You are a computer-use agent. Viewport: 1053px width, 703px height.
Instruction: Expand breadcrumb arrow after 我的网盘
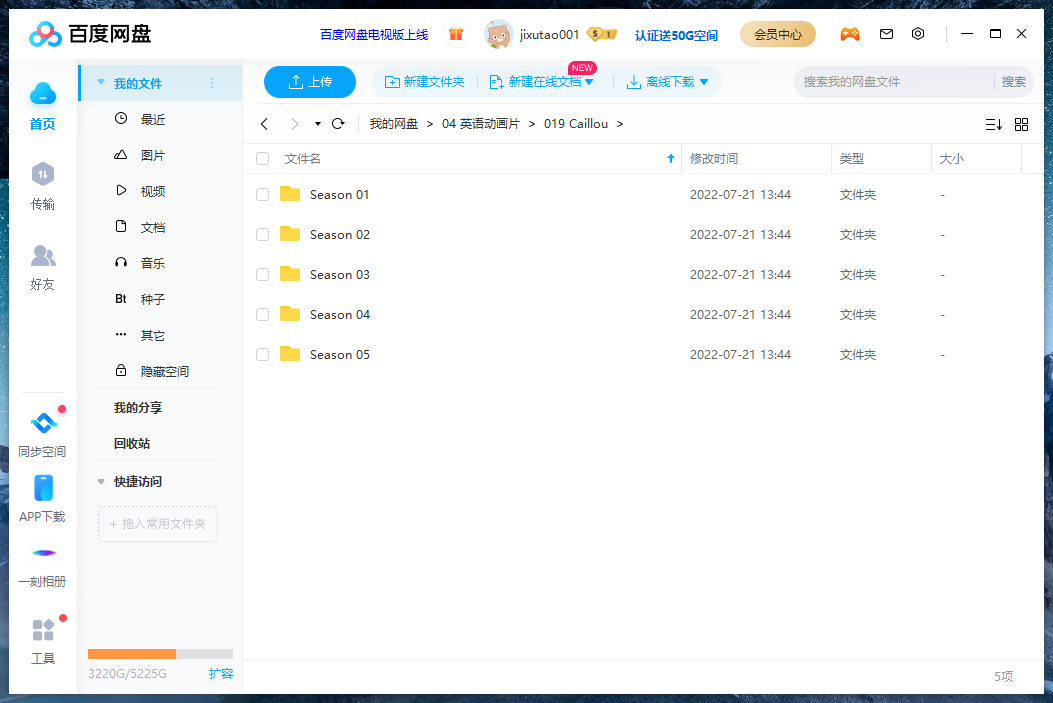pyautogui.click(x=430, y=124)
